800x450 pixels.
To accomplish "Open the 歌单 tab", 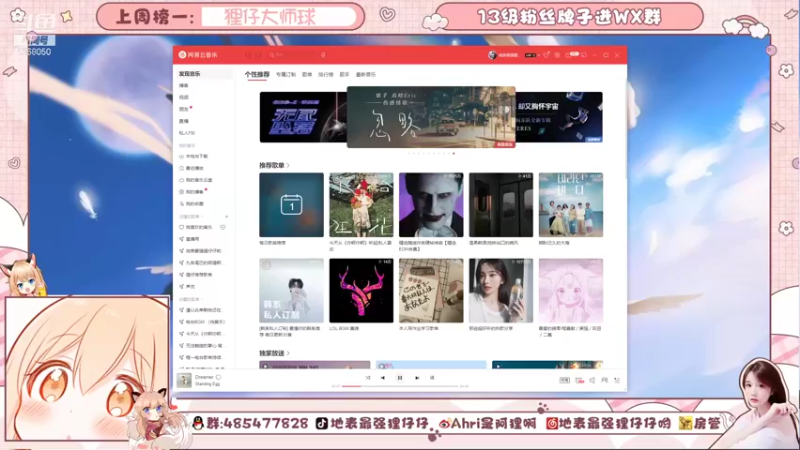I will pos(307,74).
